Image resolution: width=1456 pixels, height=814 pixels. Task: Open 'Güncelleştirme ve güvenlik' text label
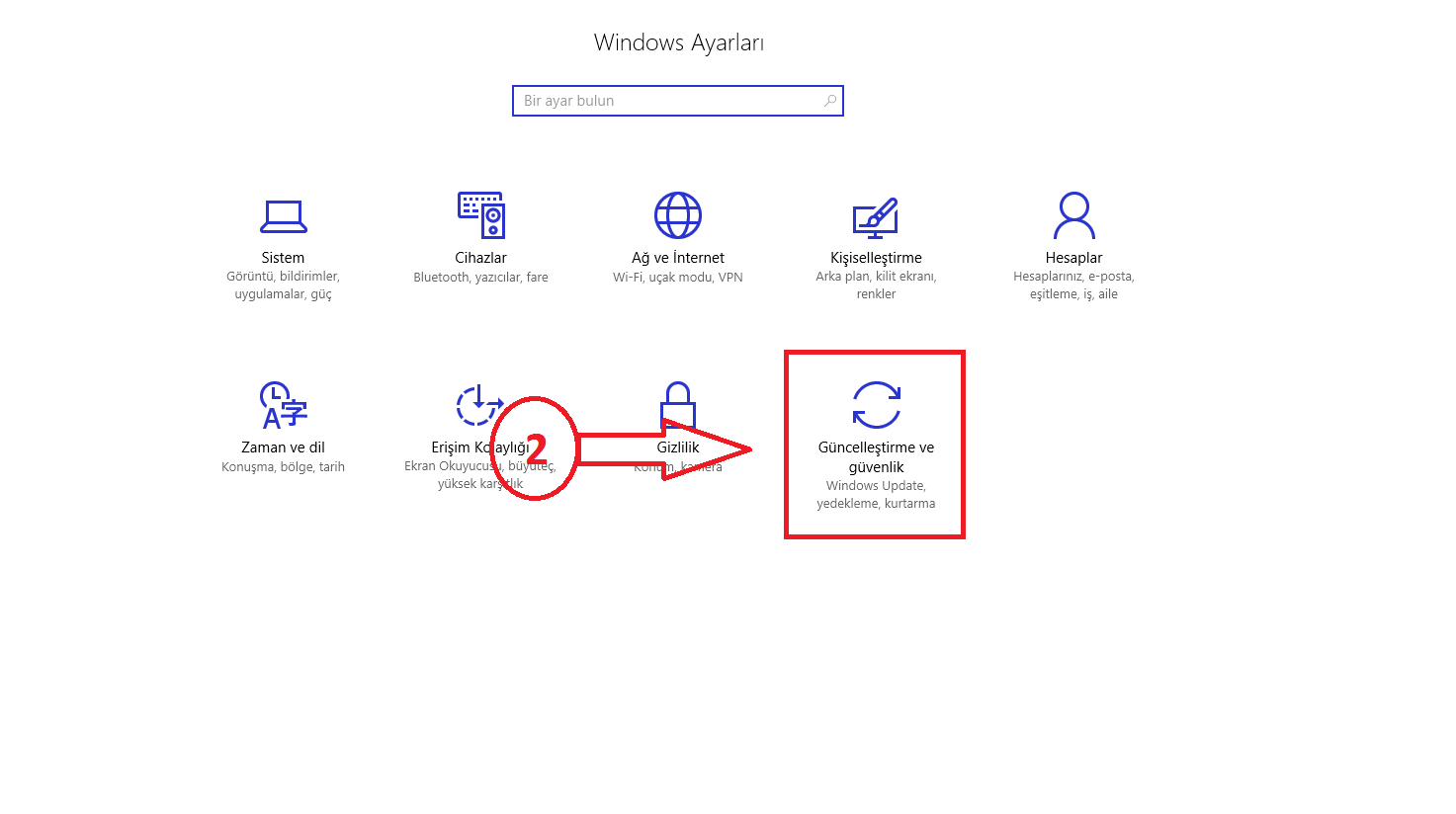tap(876, 457)
